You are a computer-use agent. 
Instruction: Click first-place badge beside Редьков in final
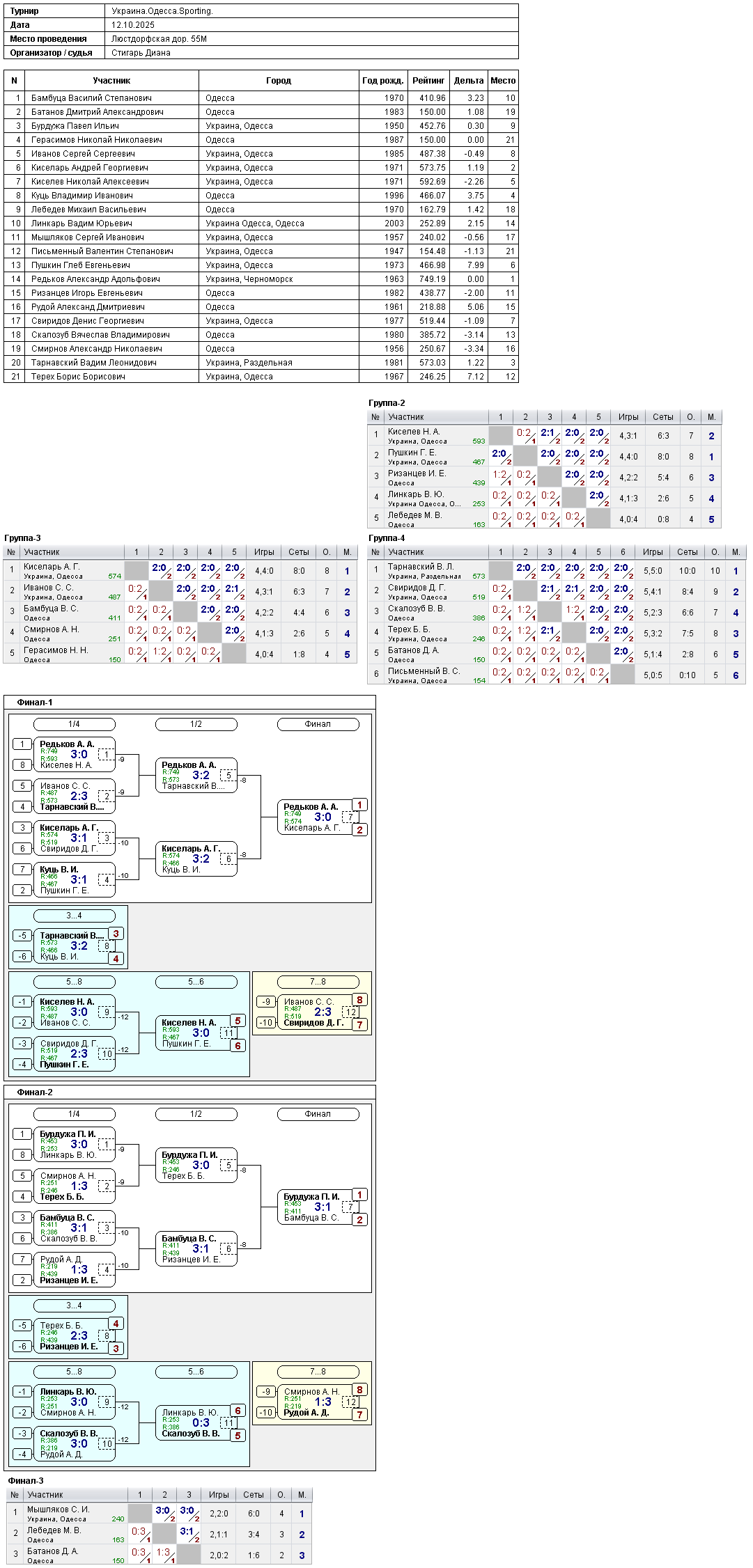click(359, 805)
